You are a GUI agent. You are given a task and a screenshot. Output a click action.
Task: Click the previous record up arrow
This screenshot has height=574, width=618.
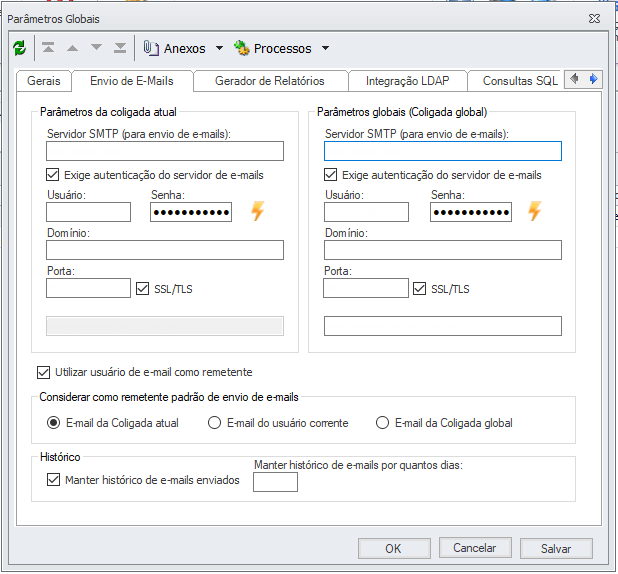click(72, 48)
